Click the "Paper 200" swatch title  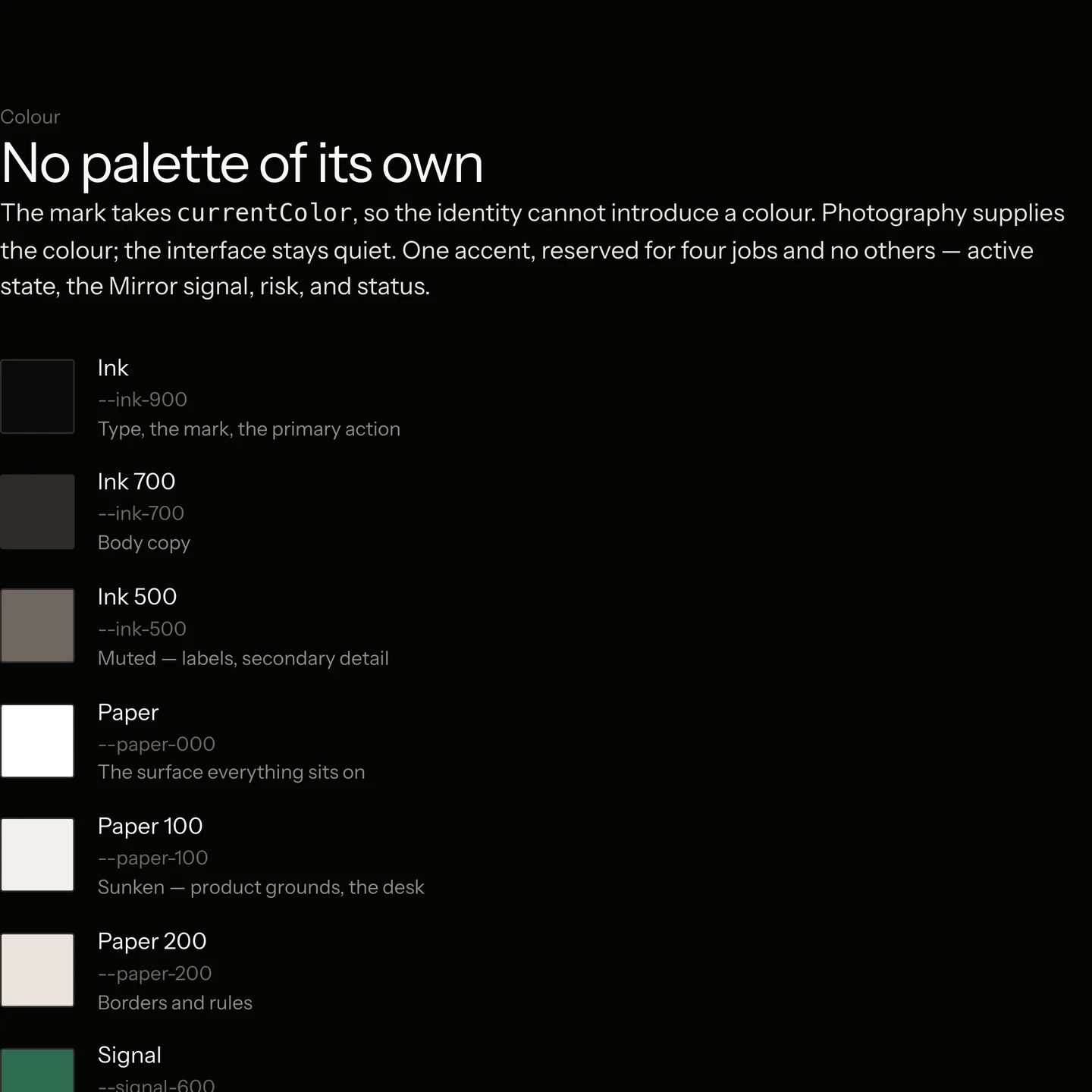pos(152,941)
